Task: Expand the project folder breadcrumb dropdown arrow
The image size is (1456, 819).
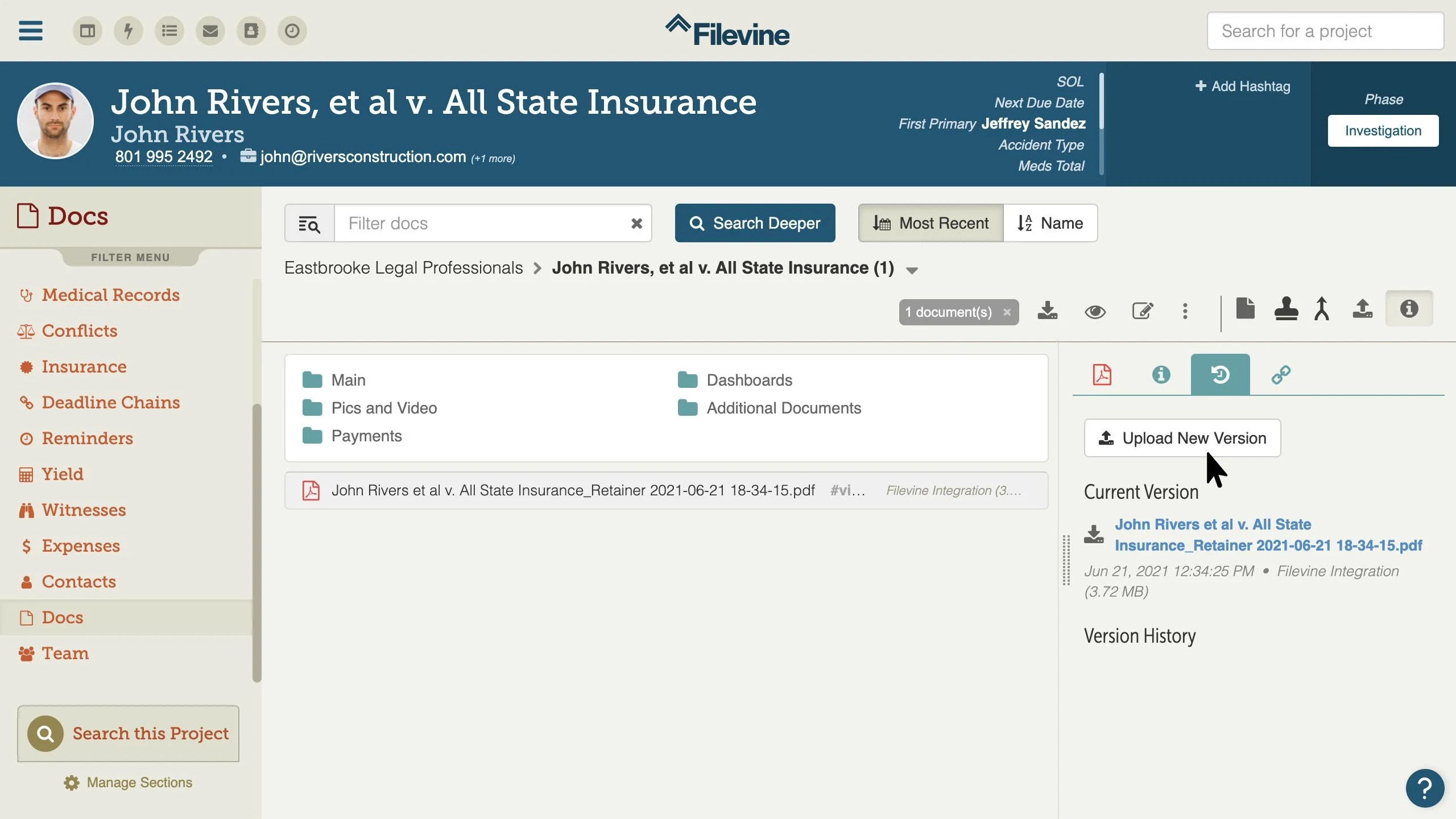Action: pyautogui.click(x=912, y=271)
